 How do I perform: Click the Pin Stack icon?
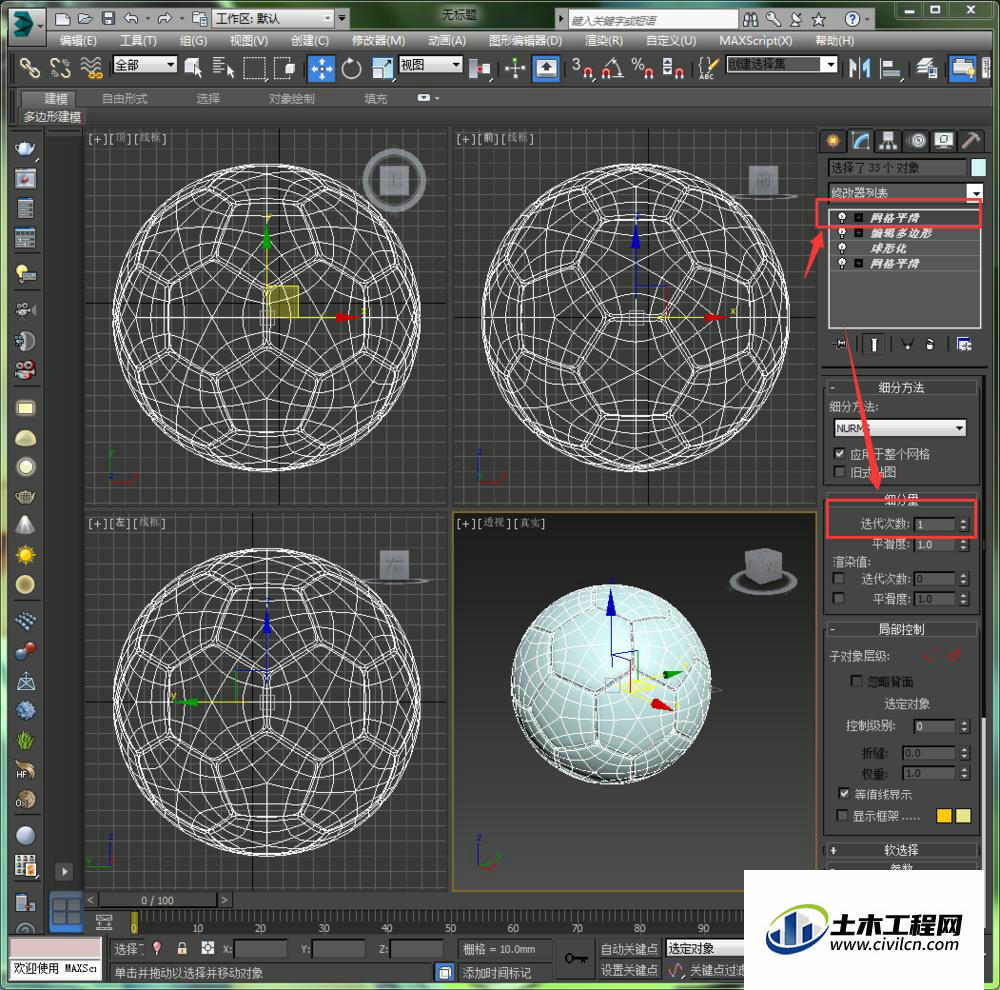click(x=840, y=344)
